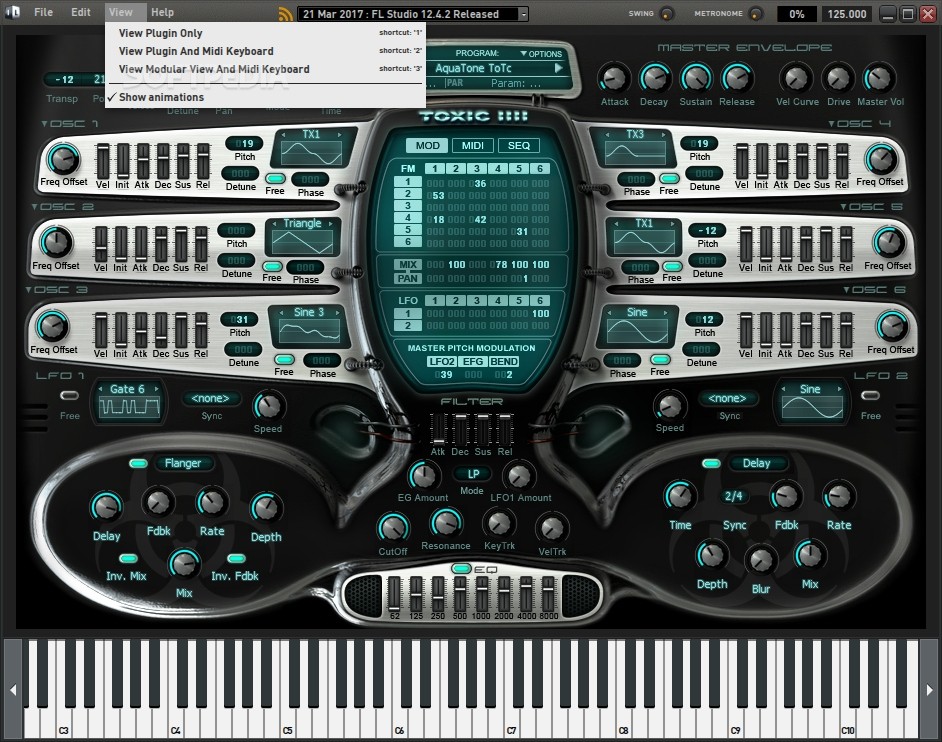The width and height of the screenshot is (942, 742).
Task: Switch to the MIDI tab
Action: click(x=473, y=145)
